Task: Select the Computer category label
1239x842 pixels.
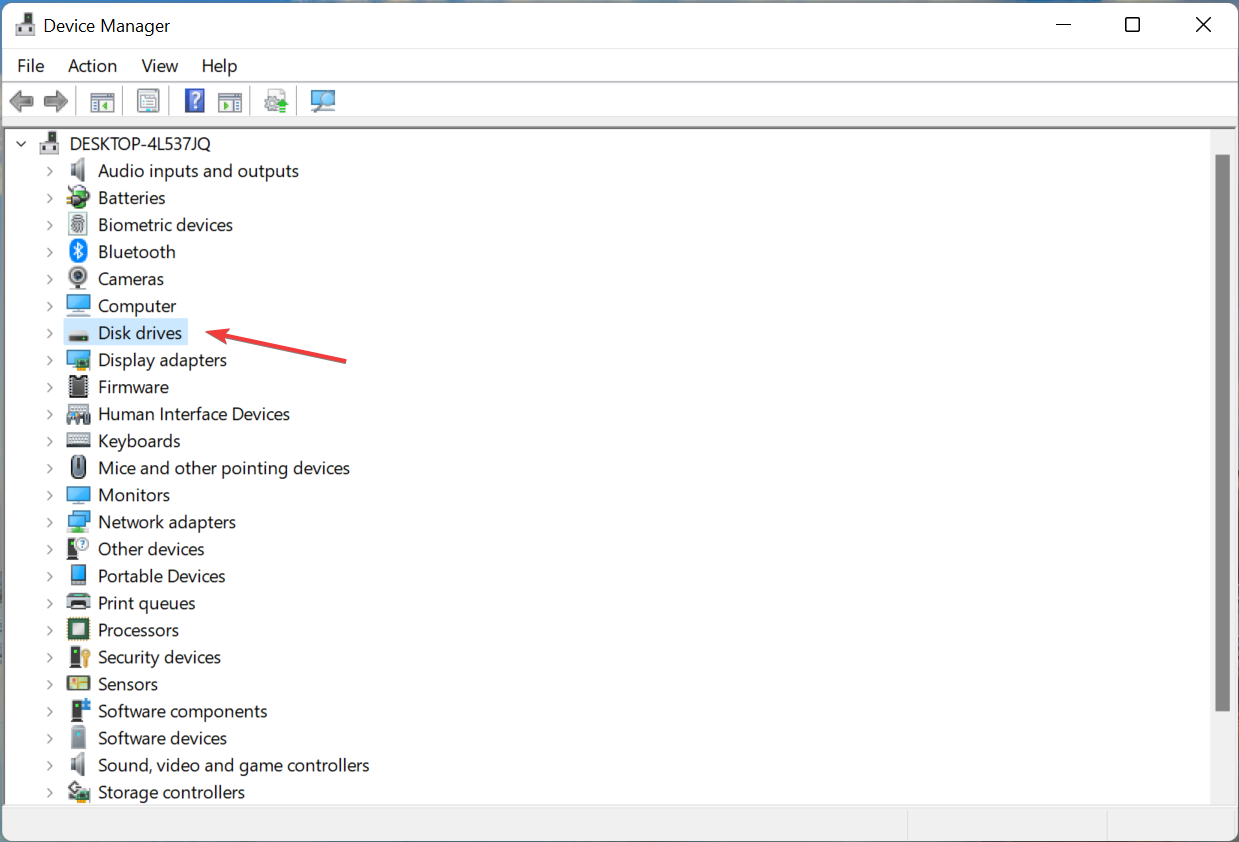Action: [137, 306]
